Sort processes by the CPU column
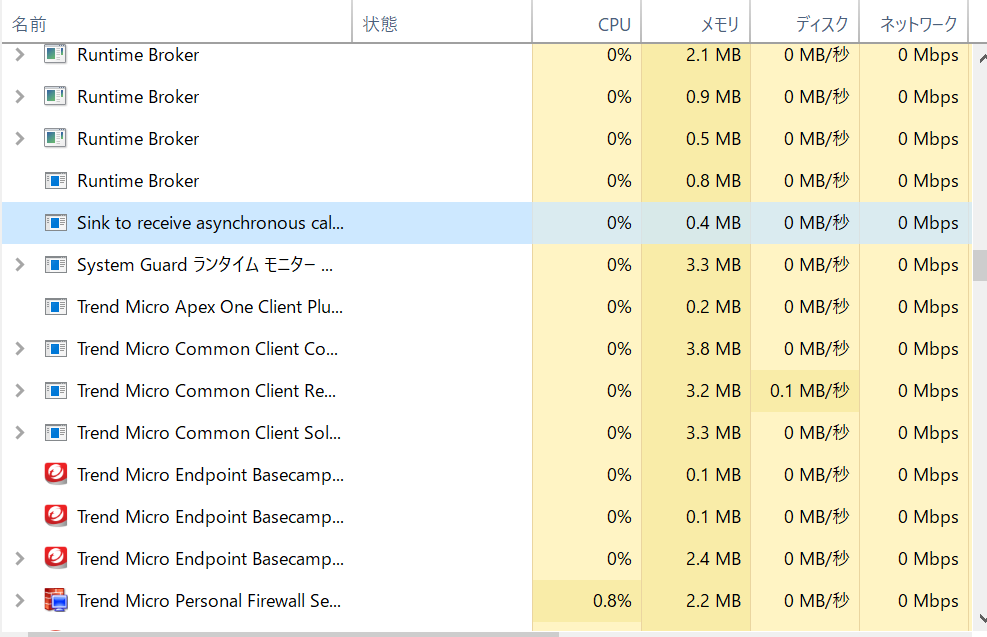 click(587, 24)
